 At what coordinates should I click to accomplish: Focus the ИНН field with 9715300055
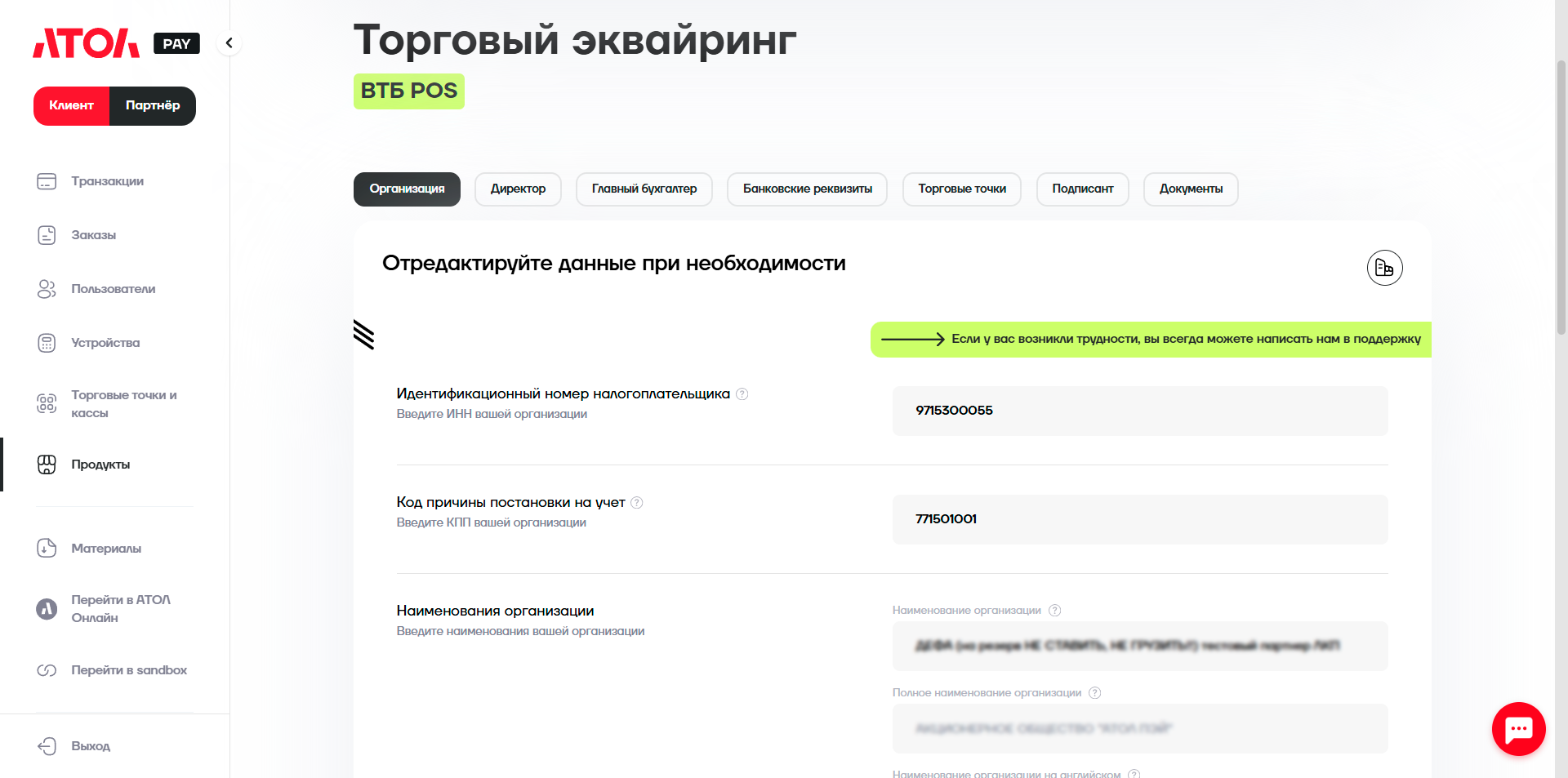[1140, 411]
